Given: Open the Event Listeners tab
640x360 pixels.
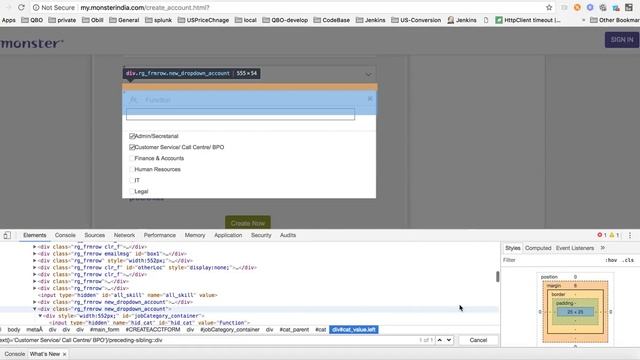Looking at the screenshot, I should click(x=575, y=248).
